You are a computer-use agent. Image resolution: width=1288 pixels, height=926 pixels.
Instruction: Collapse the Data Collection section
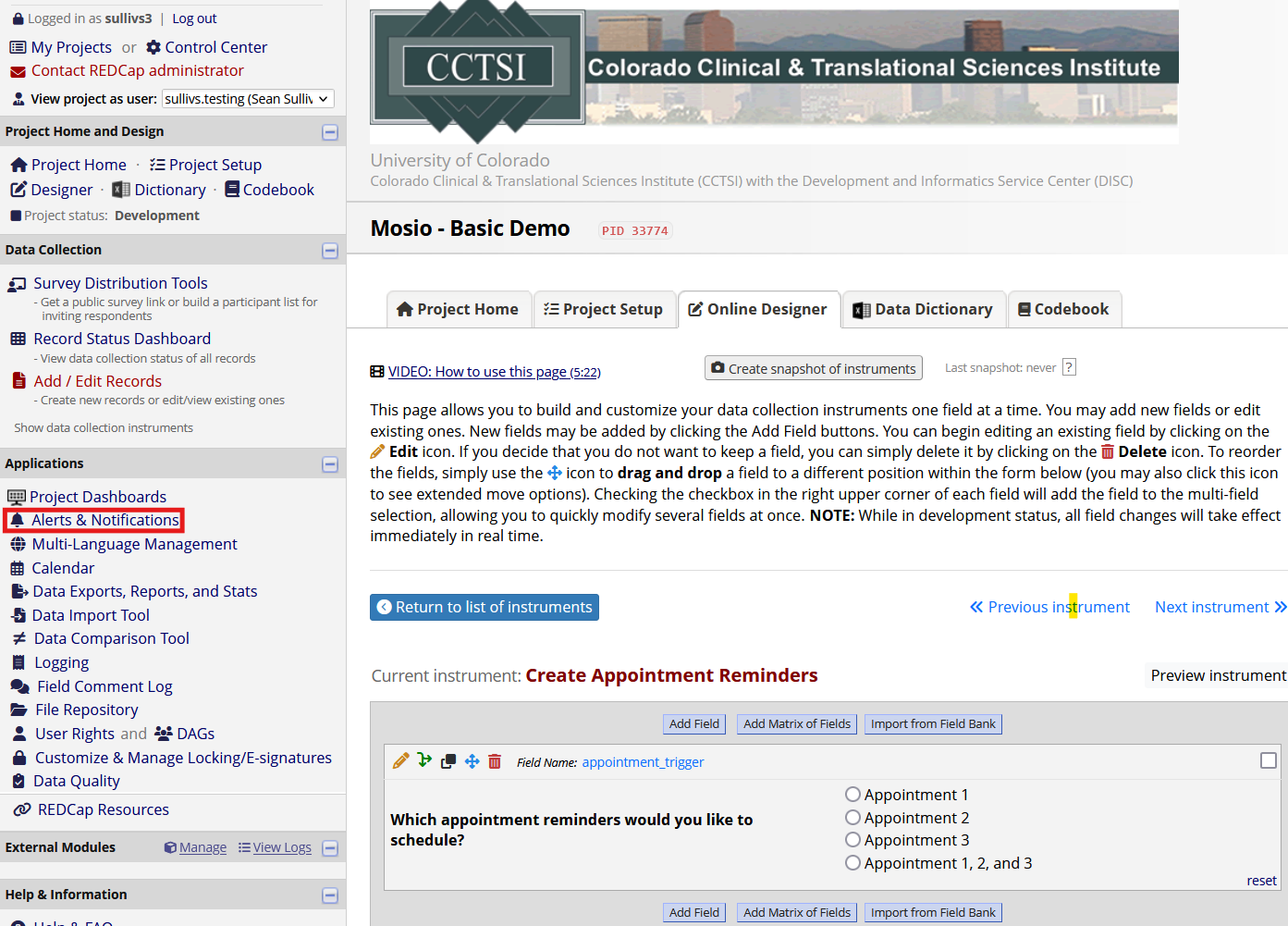(x=330, y=251)
